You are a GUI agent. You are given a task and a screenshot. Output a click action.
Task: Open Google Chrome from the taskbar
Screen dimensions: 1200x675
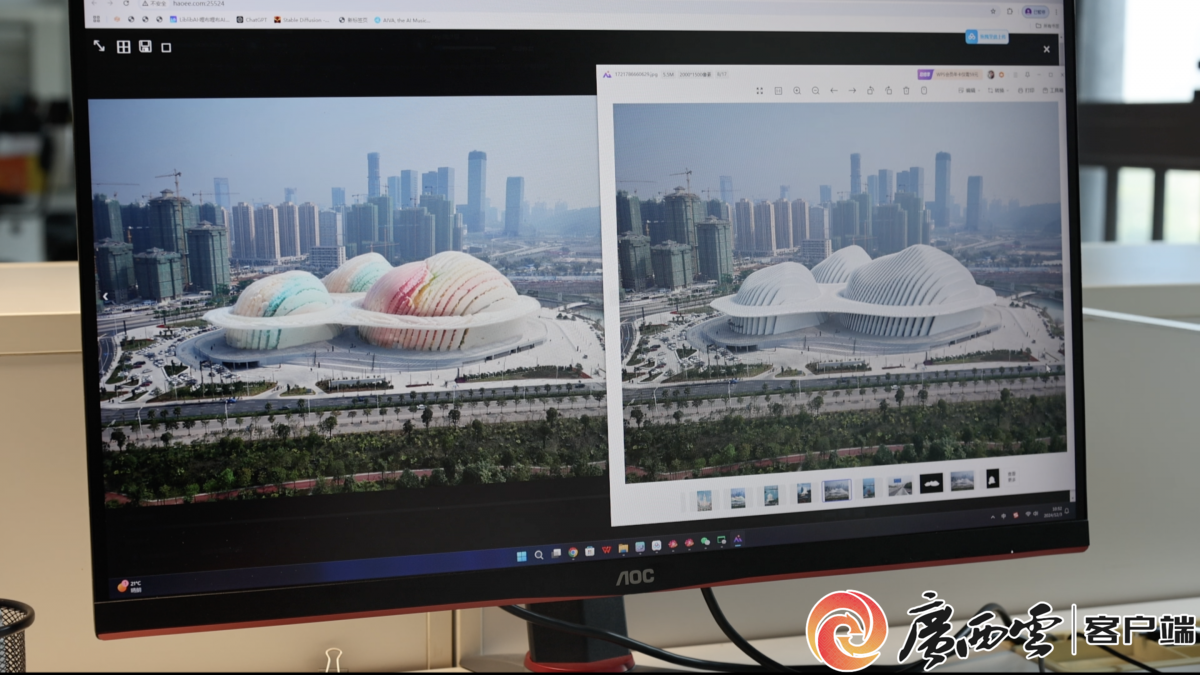573,552
